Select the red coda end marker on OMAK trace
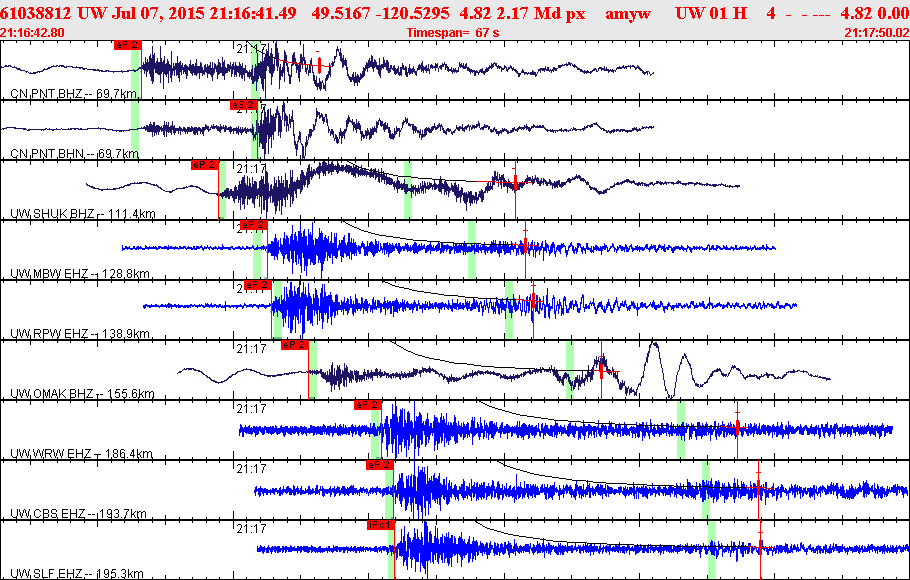The image size is (910, 580). coord(601,371)
